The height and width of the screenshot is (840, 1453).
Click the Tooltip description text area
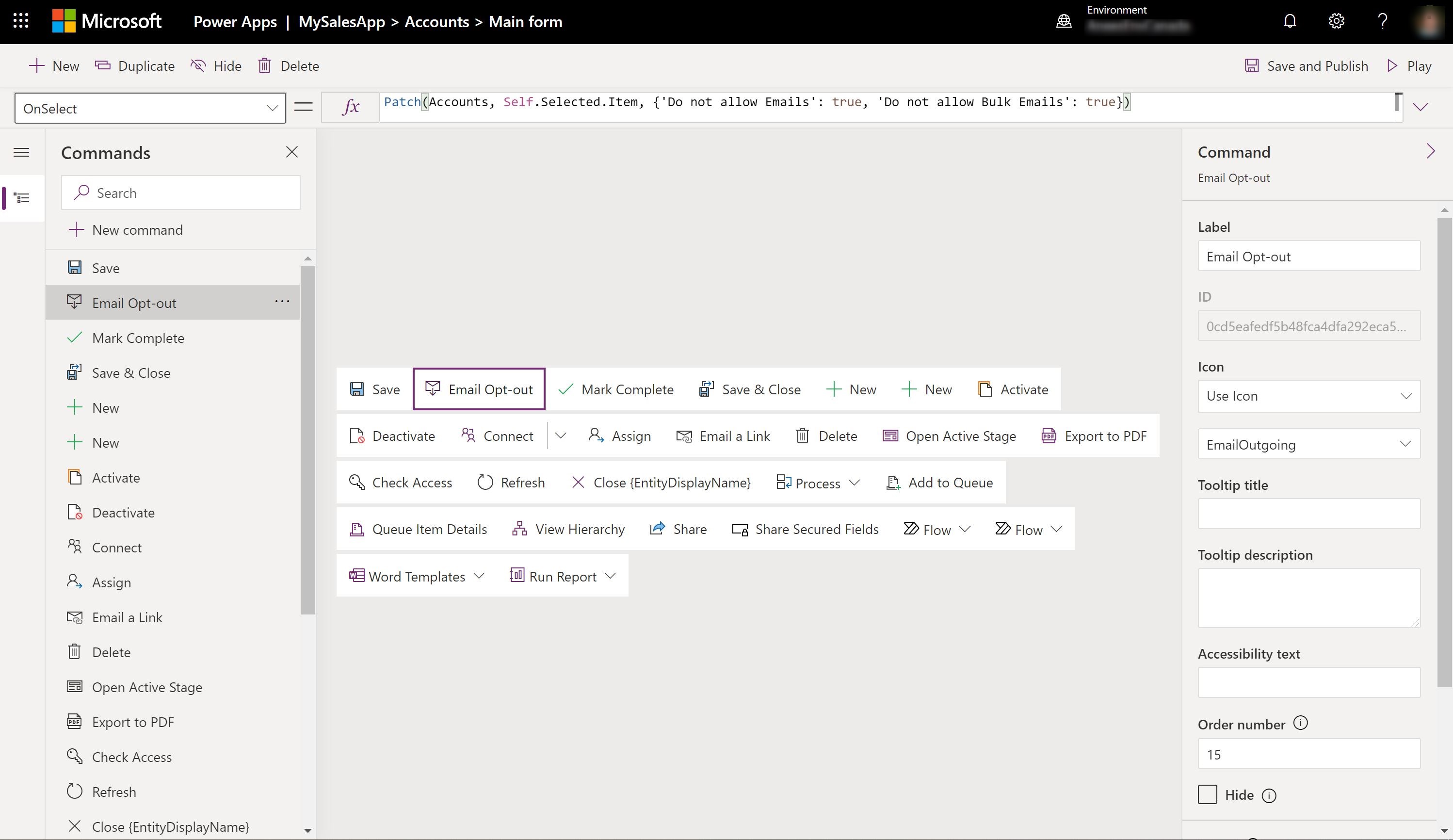pos(1309,598)
